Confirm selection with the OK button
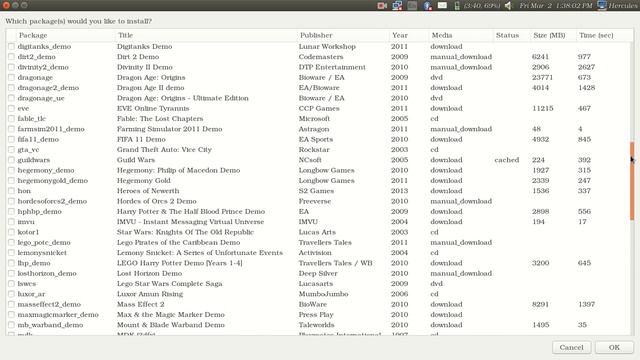 [x=614, y=347]
